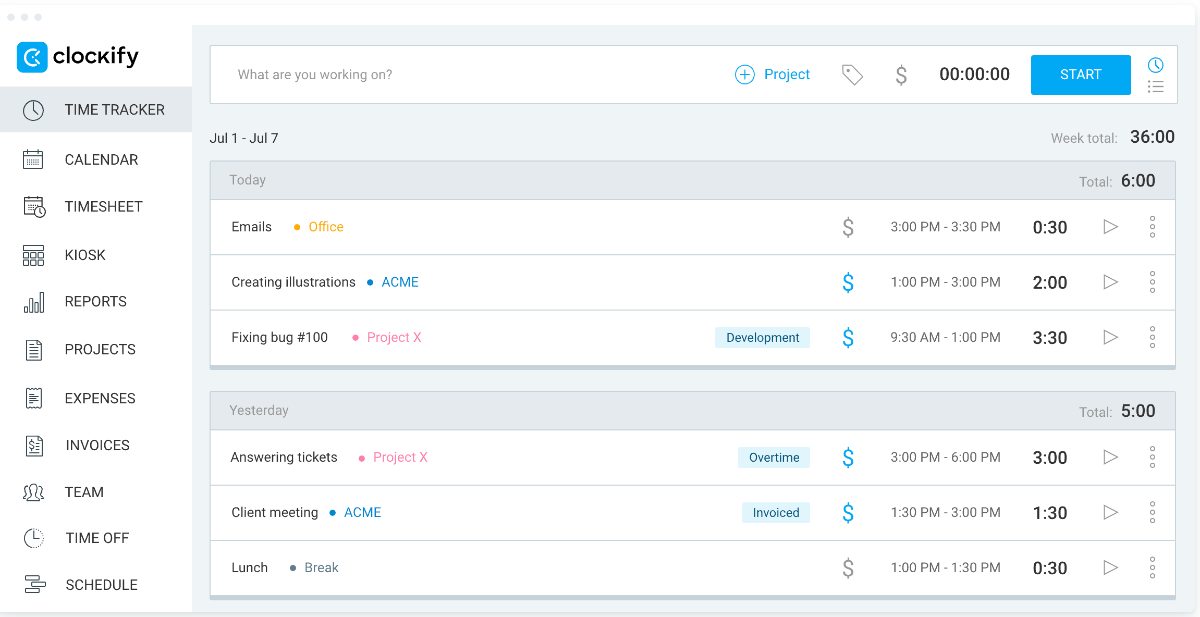Click the Team people icon
Screen dimensions: 1200x617
[34, 492]
